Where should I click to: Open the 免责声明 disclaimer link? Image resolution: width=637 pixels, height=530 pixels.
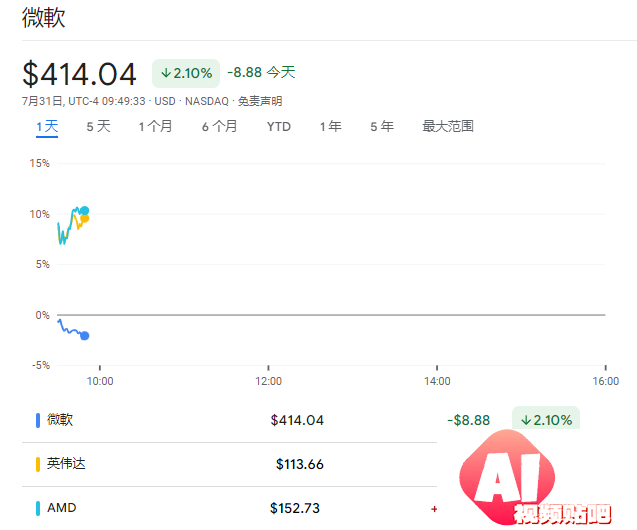point(260,101)
